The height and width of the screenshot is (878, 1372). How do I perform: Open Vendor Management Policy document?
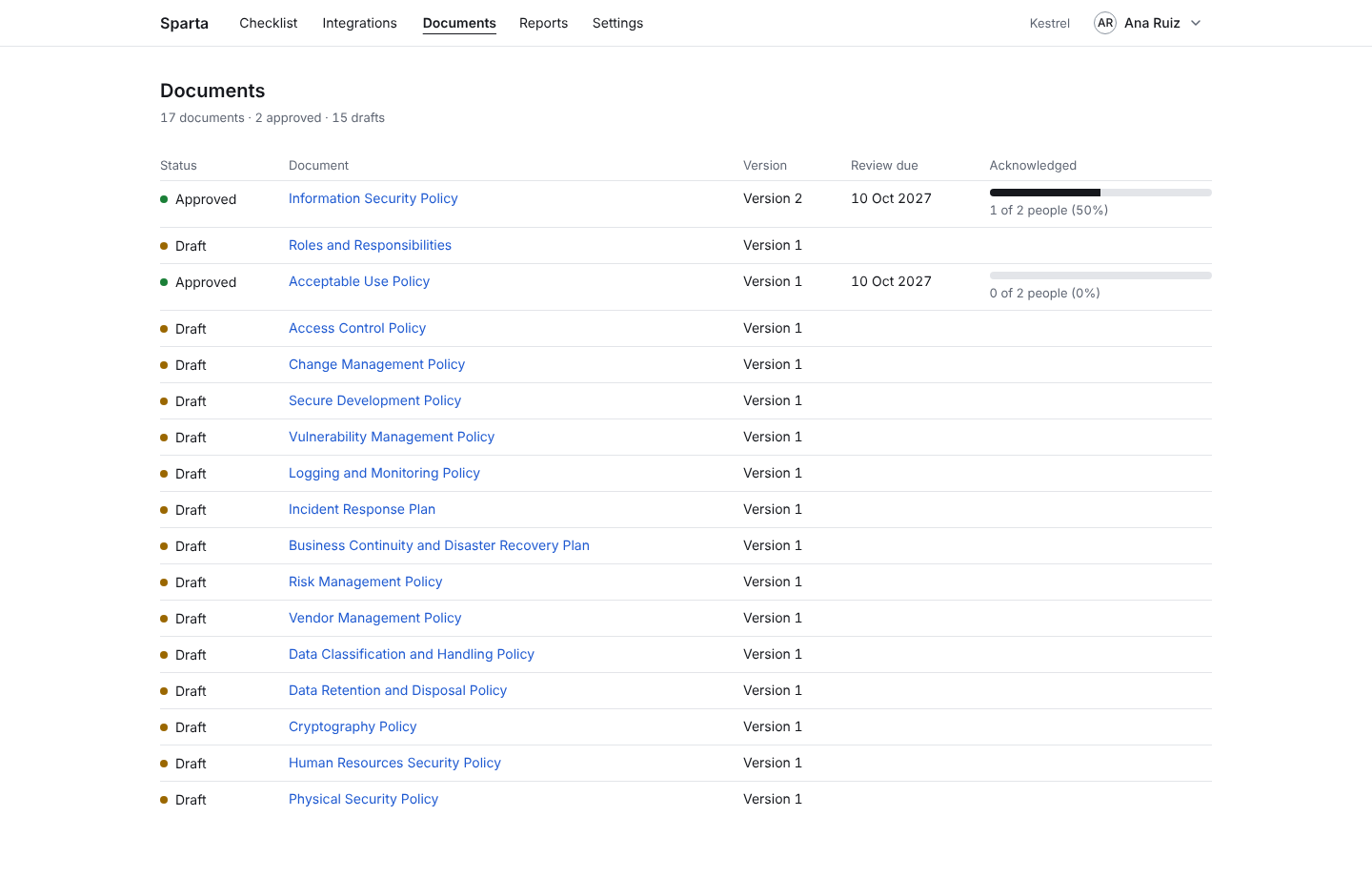pyautogui.click(x=374, y=618)
